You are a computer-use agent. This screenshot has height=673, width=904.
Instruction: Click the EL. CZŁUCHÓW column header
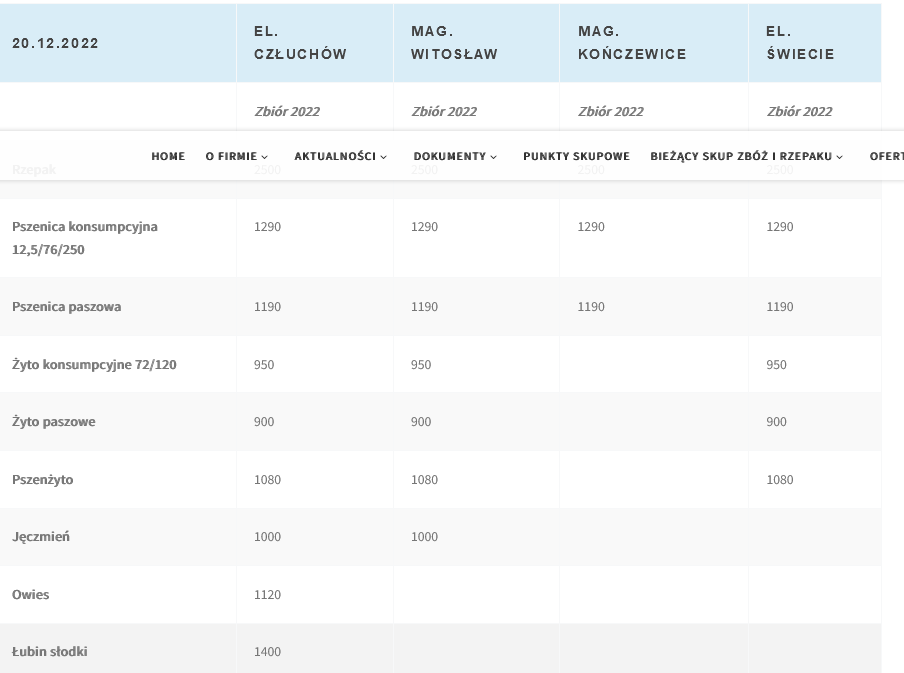click(300, 43)
